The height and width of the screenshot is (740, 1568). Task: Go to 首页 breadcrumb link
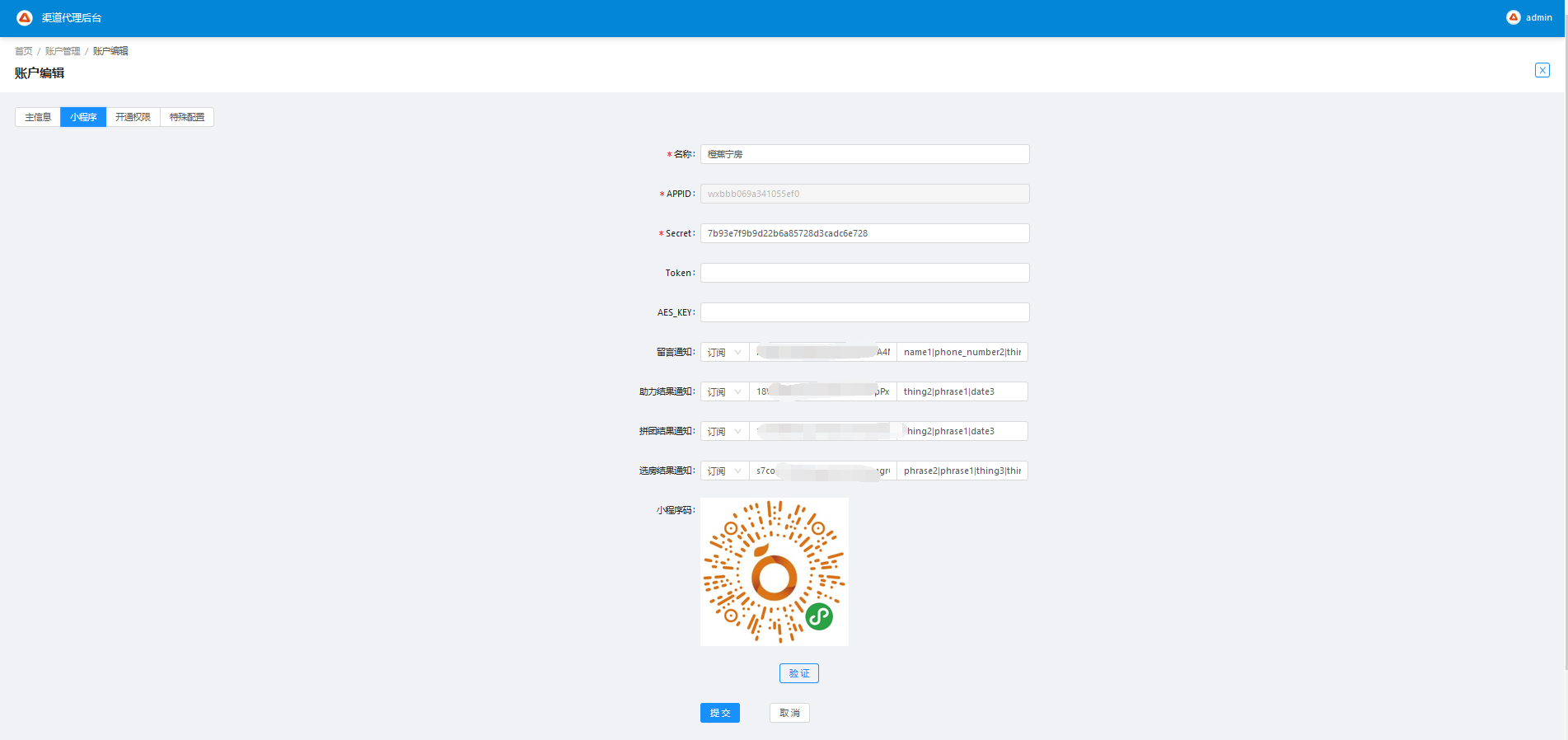[24, 51]
